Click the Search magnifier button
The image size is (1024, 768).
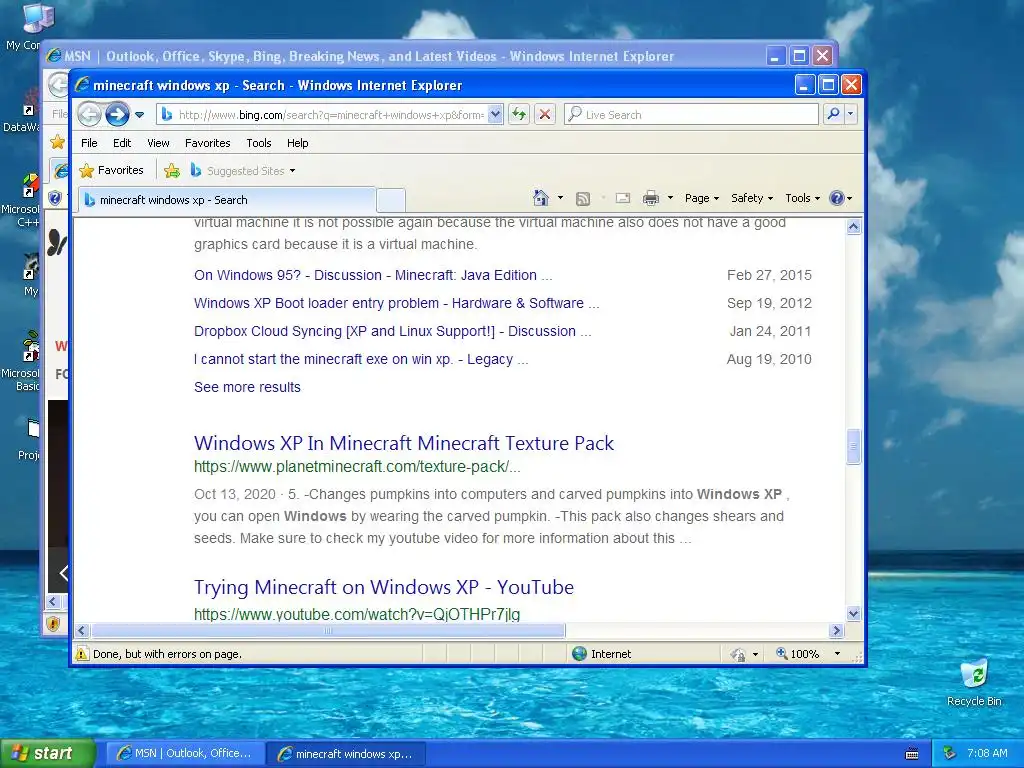pyautogui.click(x=833, y=114)
